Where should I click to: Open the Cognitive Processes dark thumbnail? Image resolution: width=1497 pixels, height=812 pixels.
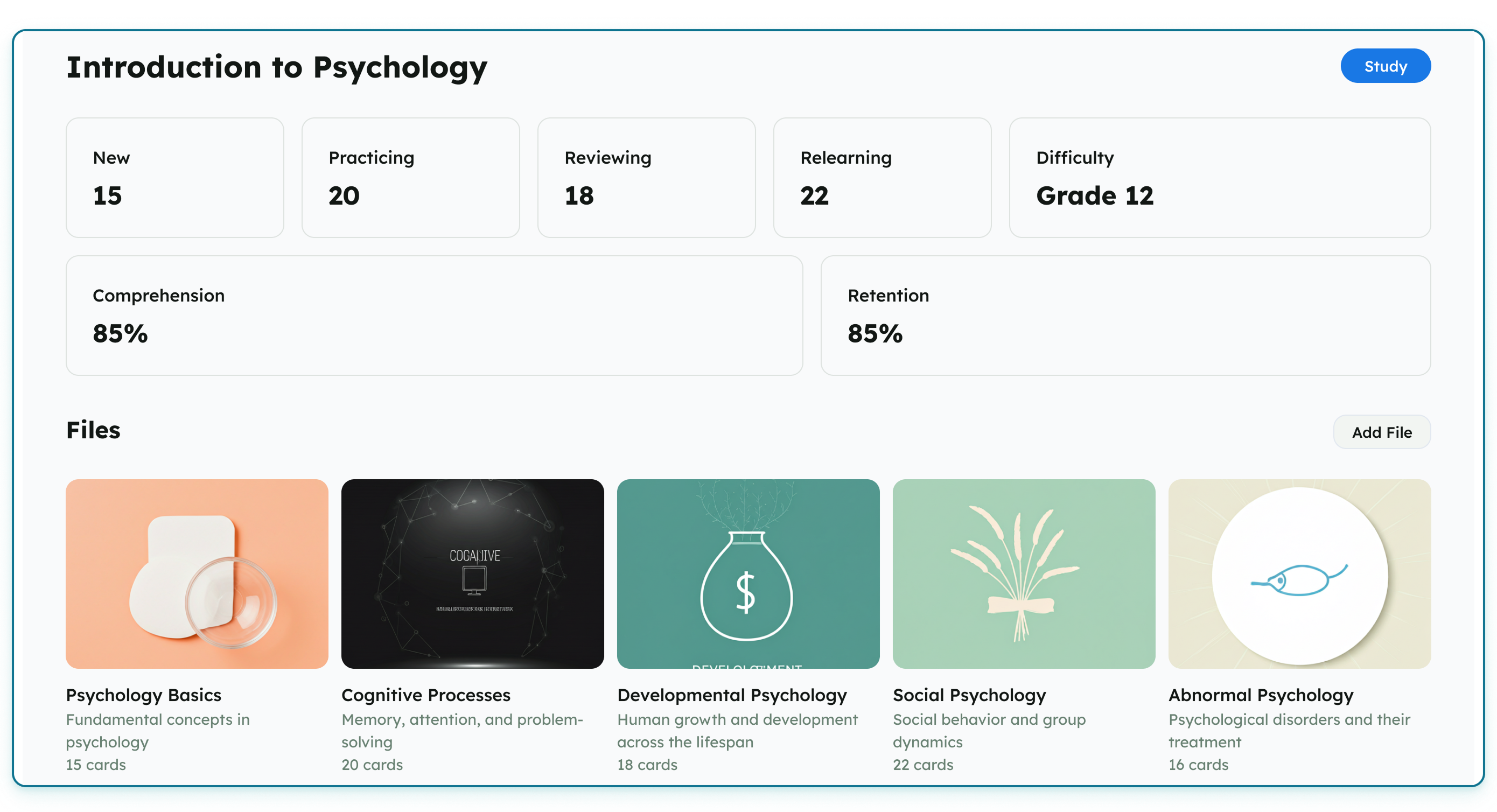point(472,573)
